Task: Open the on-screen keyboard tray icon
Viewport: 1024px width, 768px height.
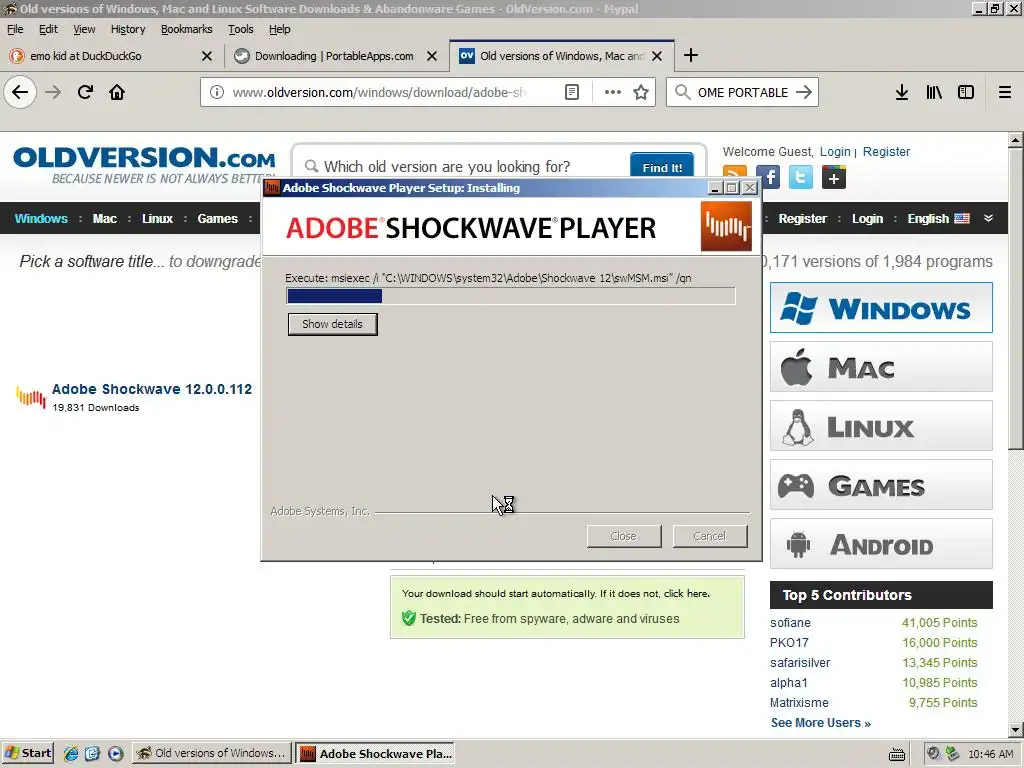Action: [897, 754]
